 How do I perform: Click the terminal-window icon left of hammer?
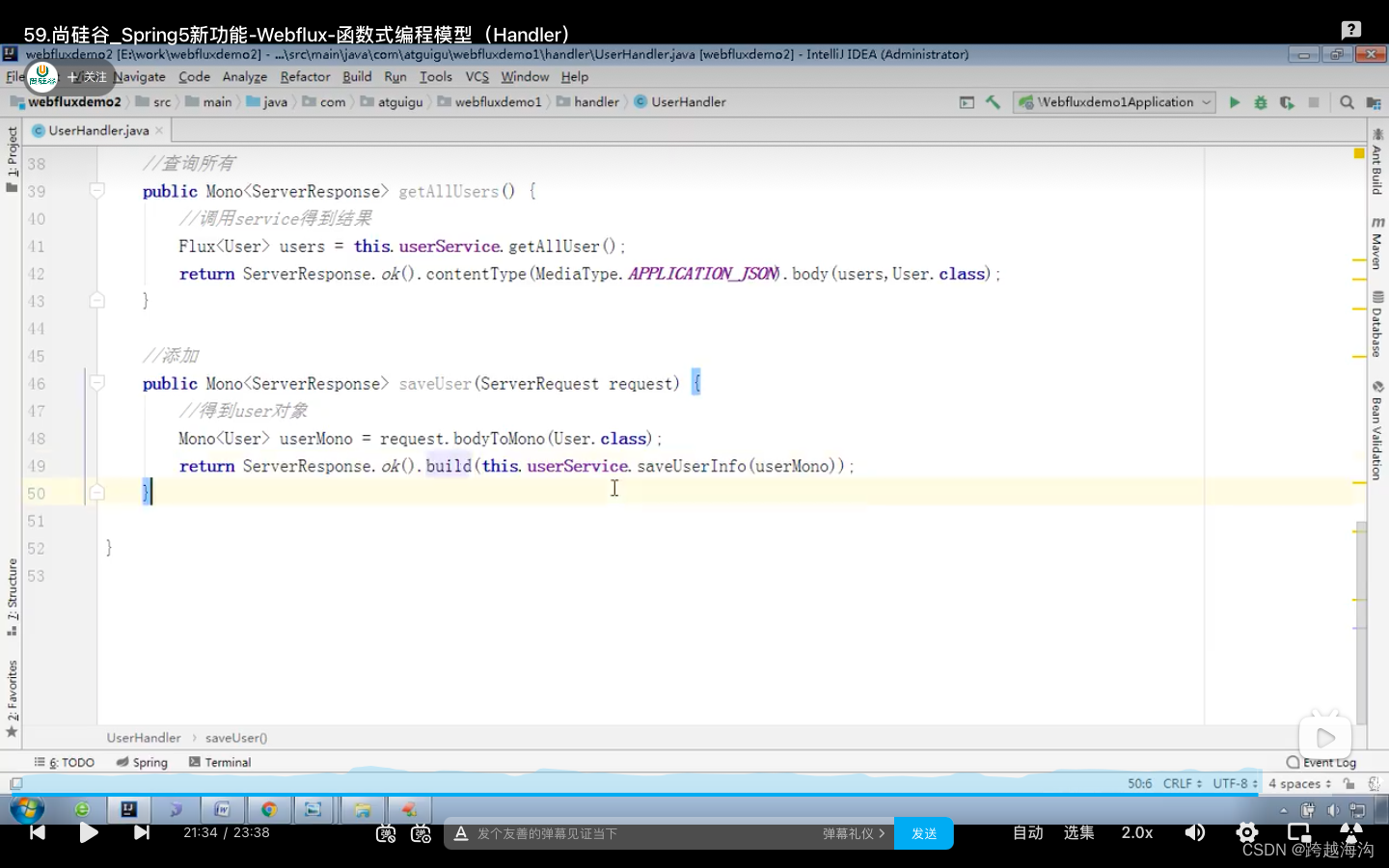tap(967, 102)
